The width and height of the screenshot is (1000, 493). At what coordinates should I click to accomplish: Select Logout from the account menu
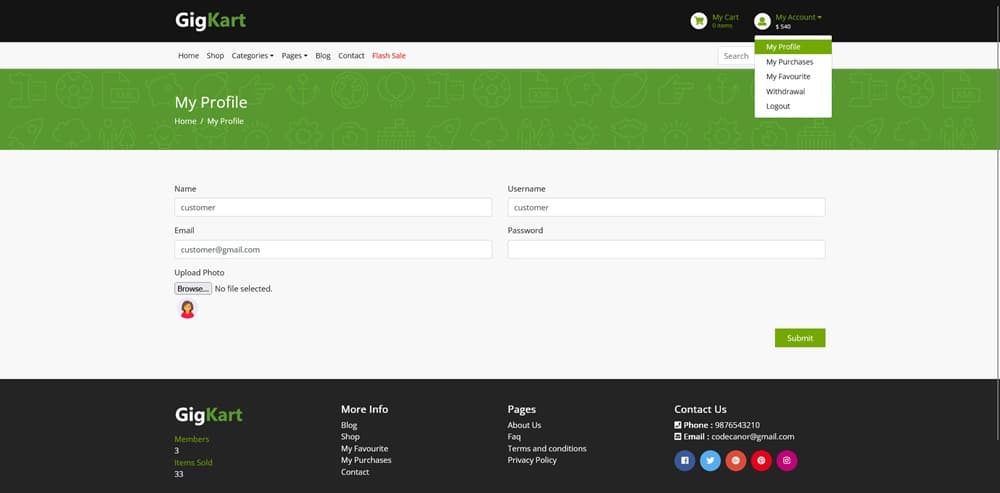(778, 106)
